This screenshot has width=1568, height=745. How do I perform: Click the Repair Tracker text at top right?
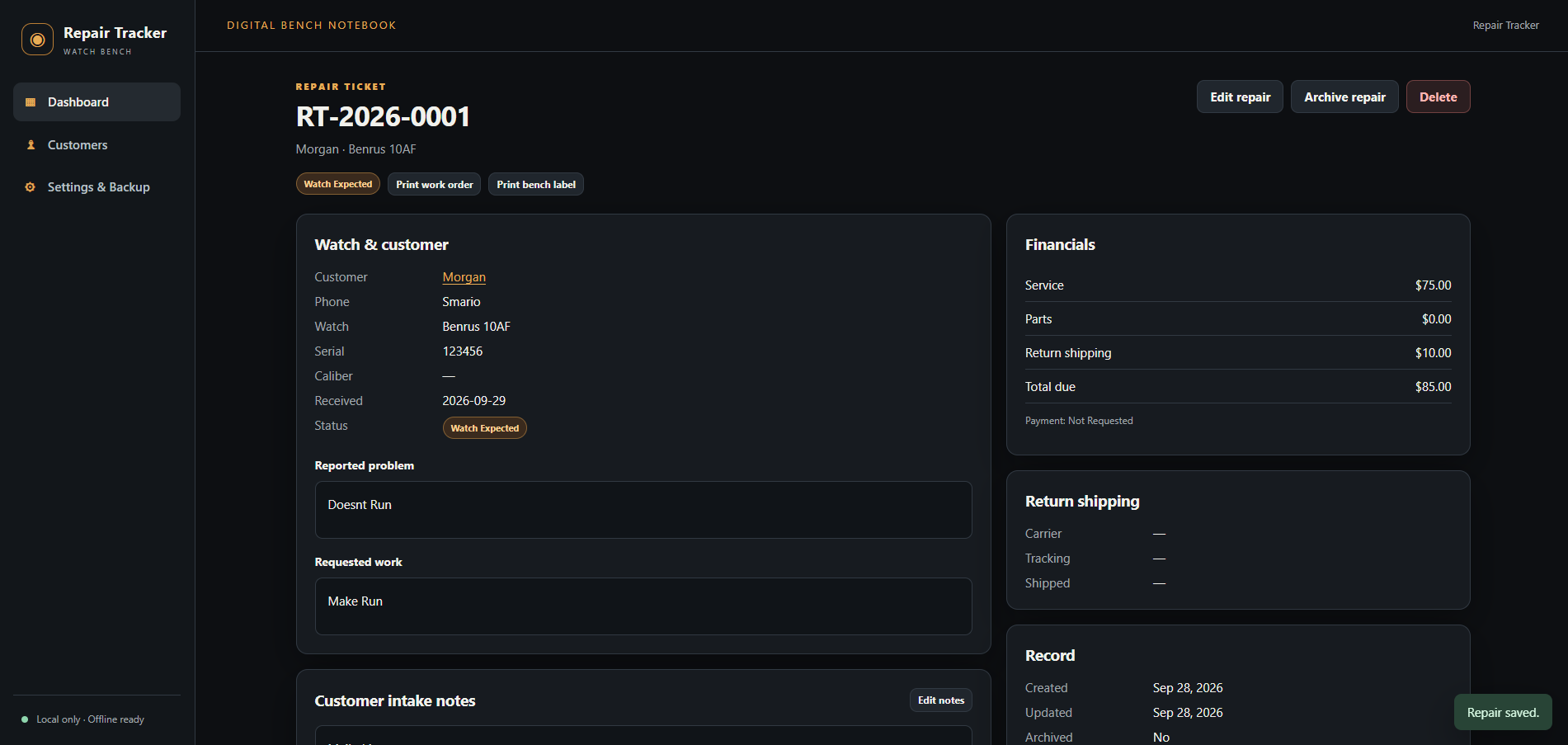pos(1505,26)
